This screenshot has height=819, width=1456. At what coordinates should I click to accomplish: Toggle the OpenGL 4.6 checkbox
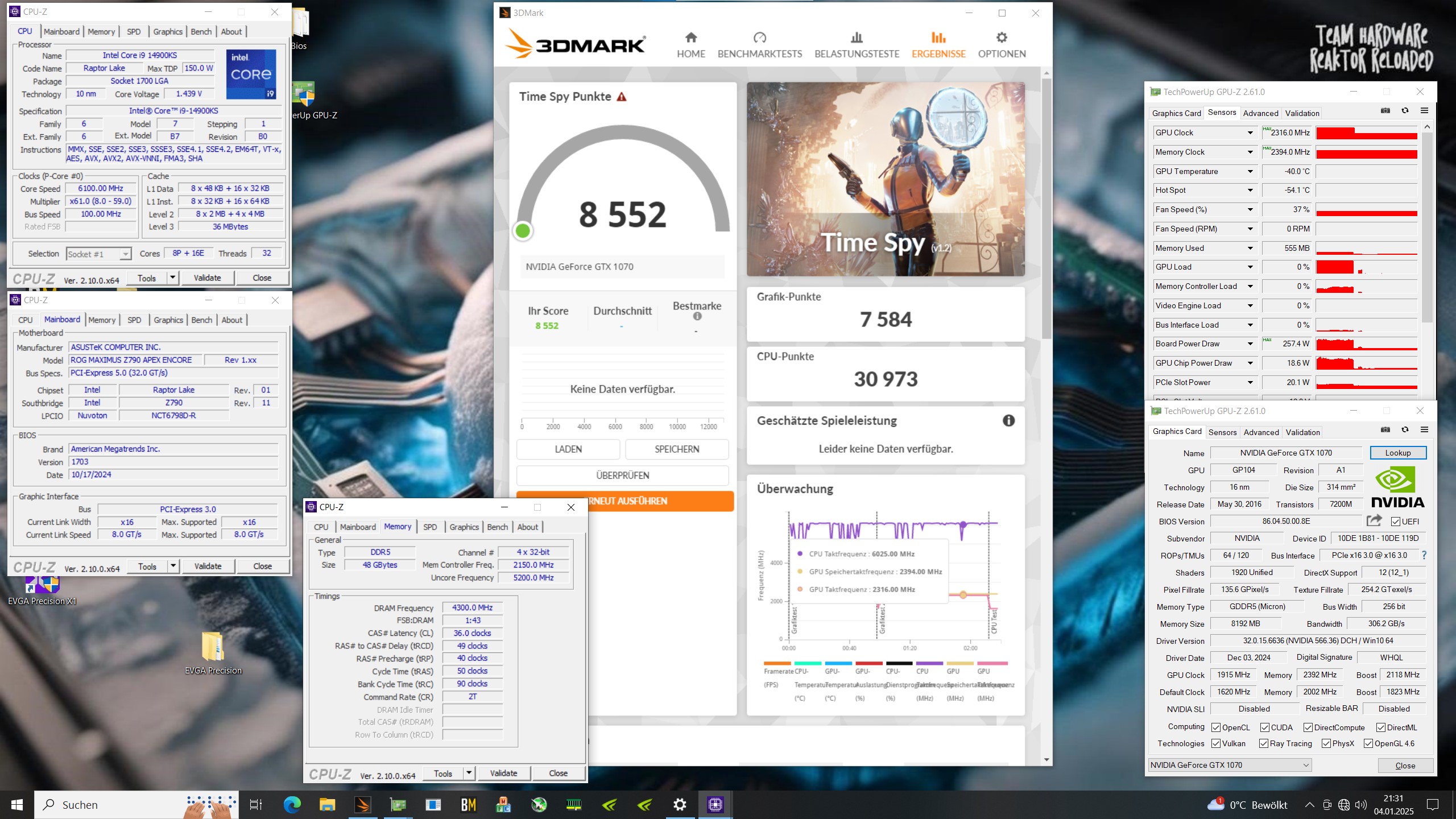(1368, 743)
